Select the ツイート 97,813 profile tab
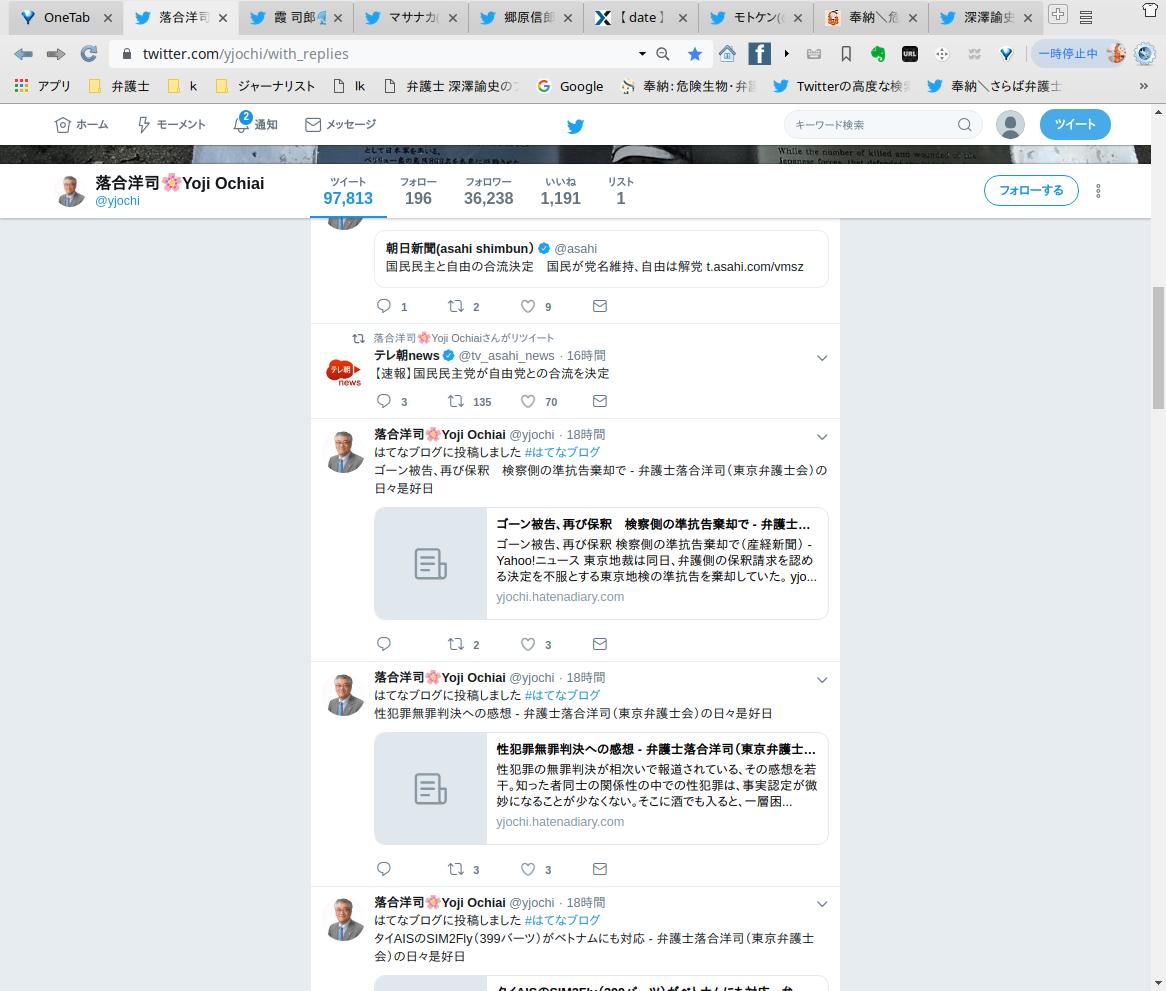Viewport: 1166px width, 991px height. (348, 191)
